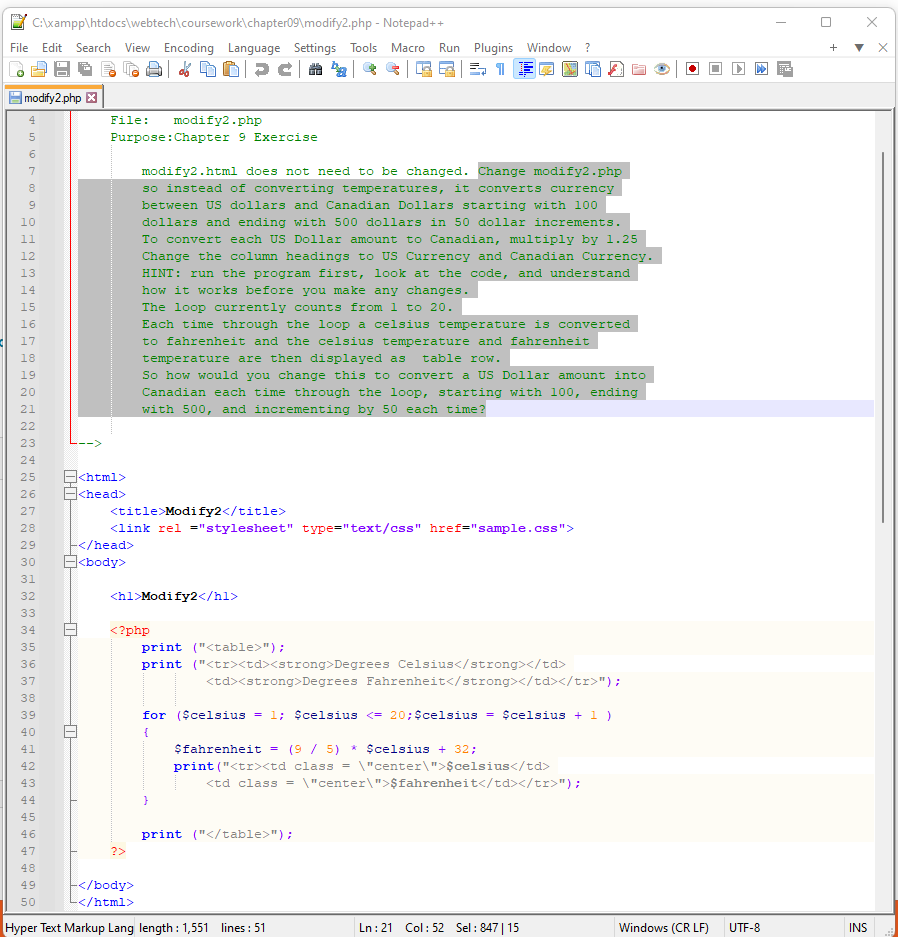Click the vertical scrollbar thumb
Image resolution: width=898 pixels, height=937 pixels.
[884, 338]
